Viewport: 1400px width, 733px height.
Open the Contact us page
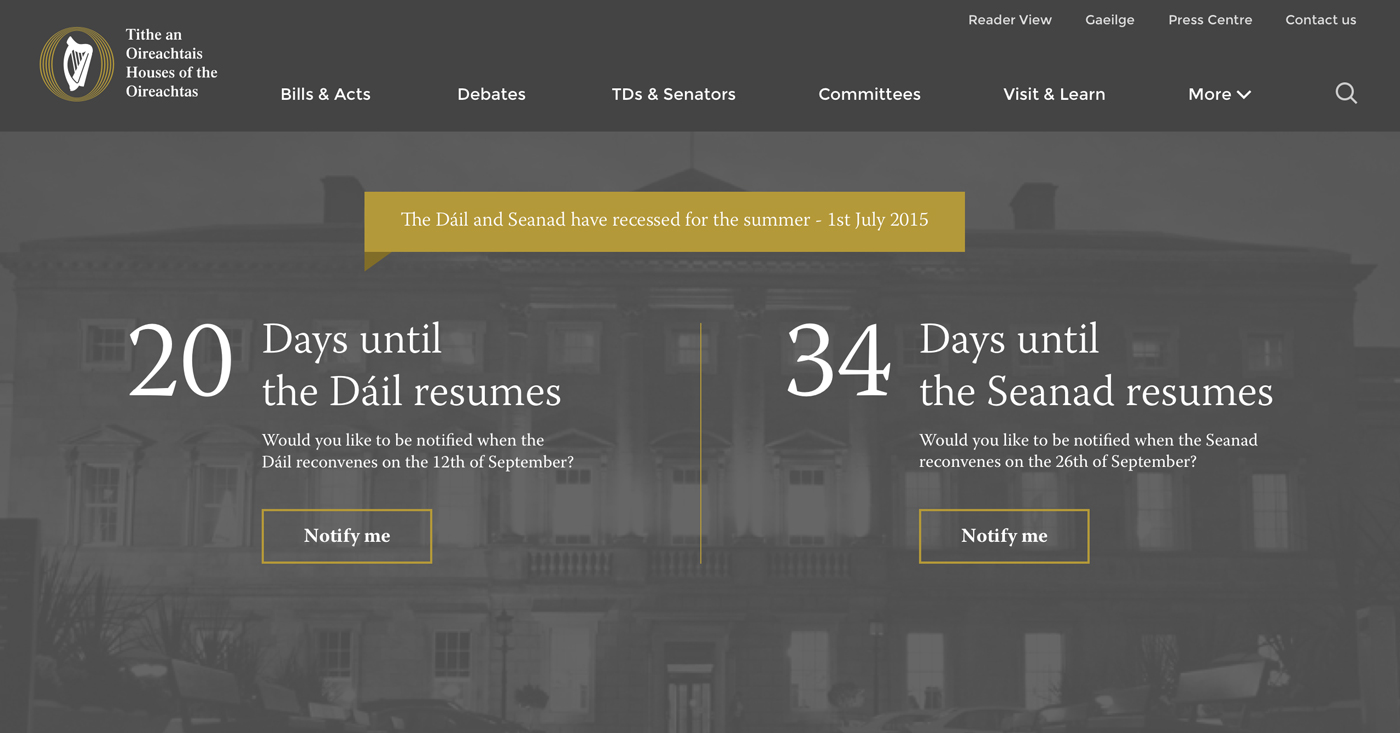(x=1320, y=19)
